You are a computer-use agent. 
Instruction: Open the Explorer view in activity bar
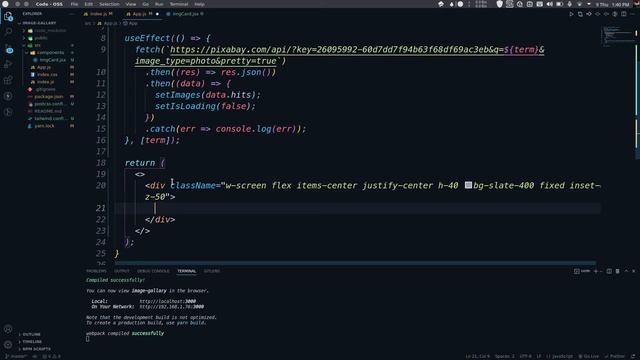click(x=8, y=17)
